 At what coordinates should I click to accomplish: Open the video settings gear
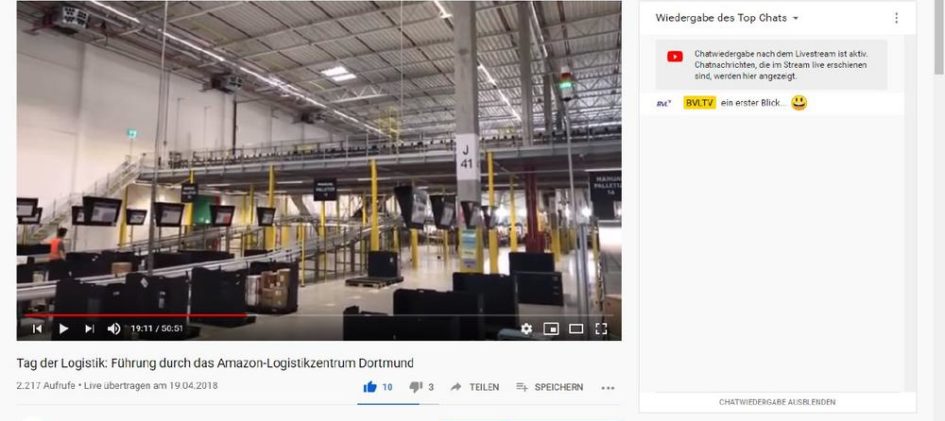pos(526,329)
